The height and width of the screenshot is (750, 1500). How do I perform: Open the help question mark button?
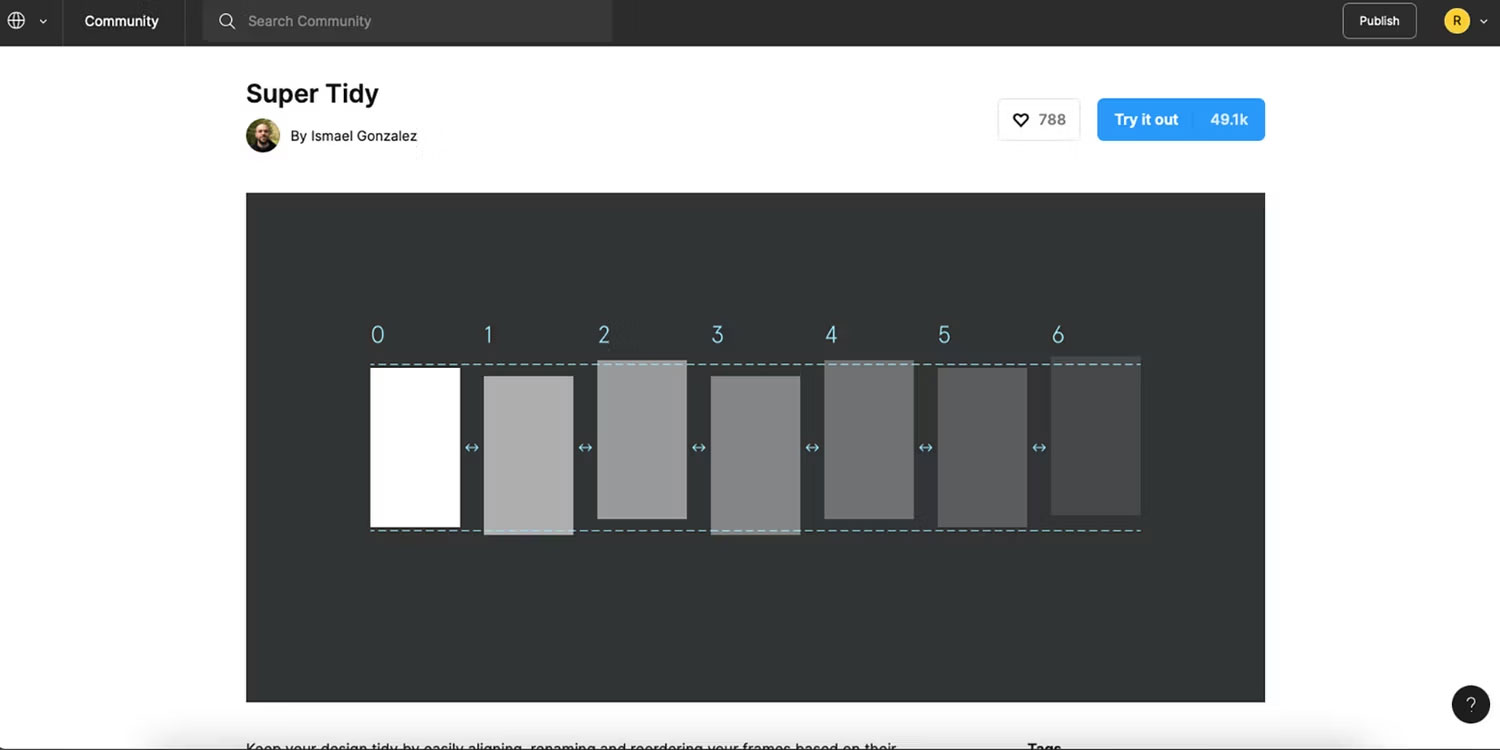pyautogui.click(x=1470, y=704)
